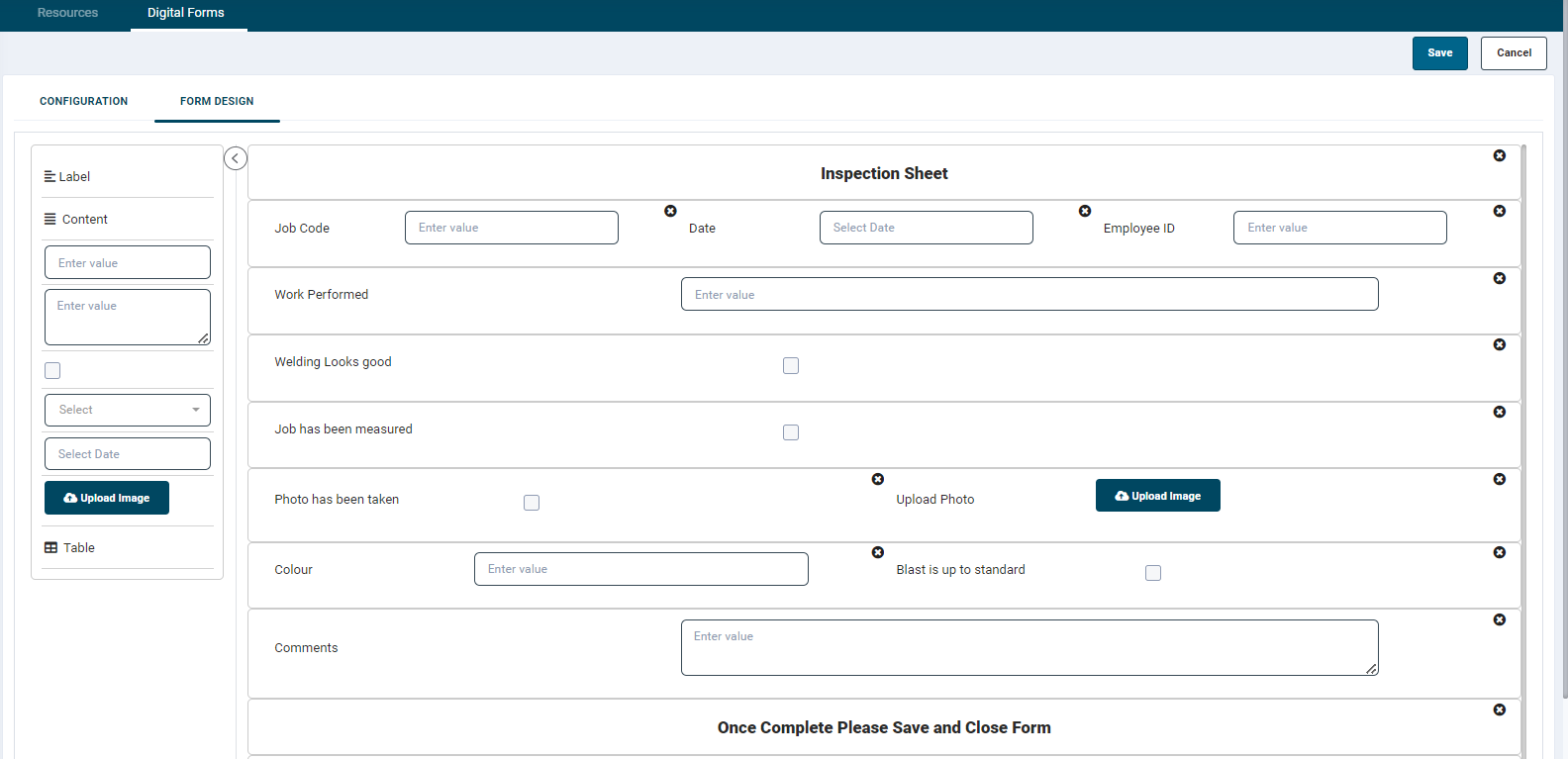Screen dimensions: 1568x759
Task: Click the Save button
Action: click(1439, 53)
